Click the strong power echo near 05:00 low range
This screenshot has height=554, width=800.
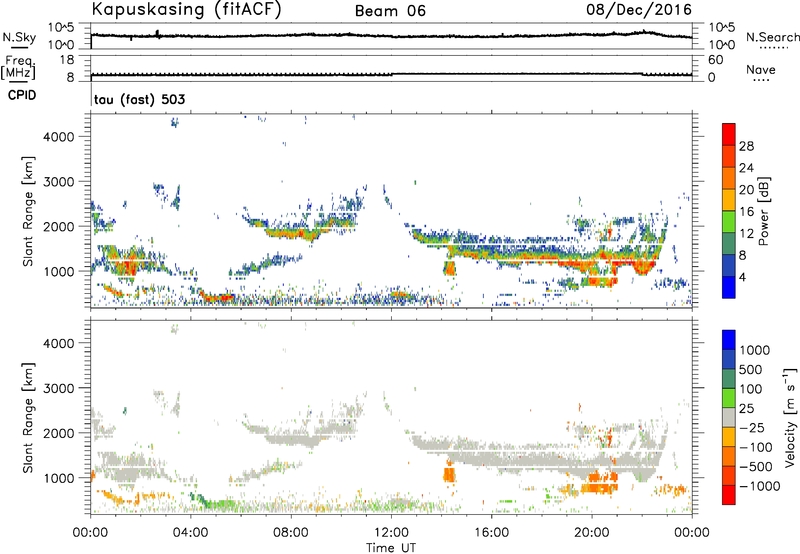(x=218, y=297)
